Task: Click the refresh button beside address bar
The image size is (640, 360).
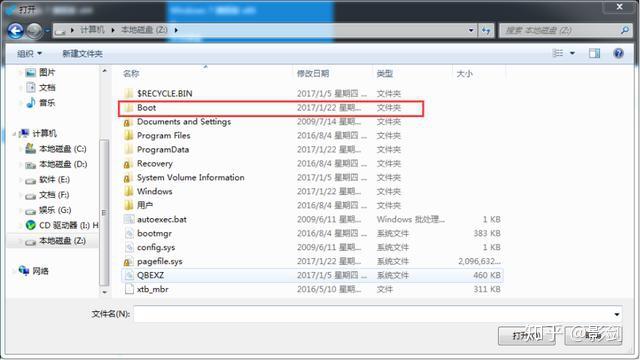Action: (486, 30)
